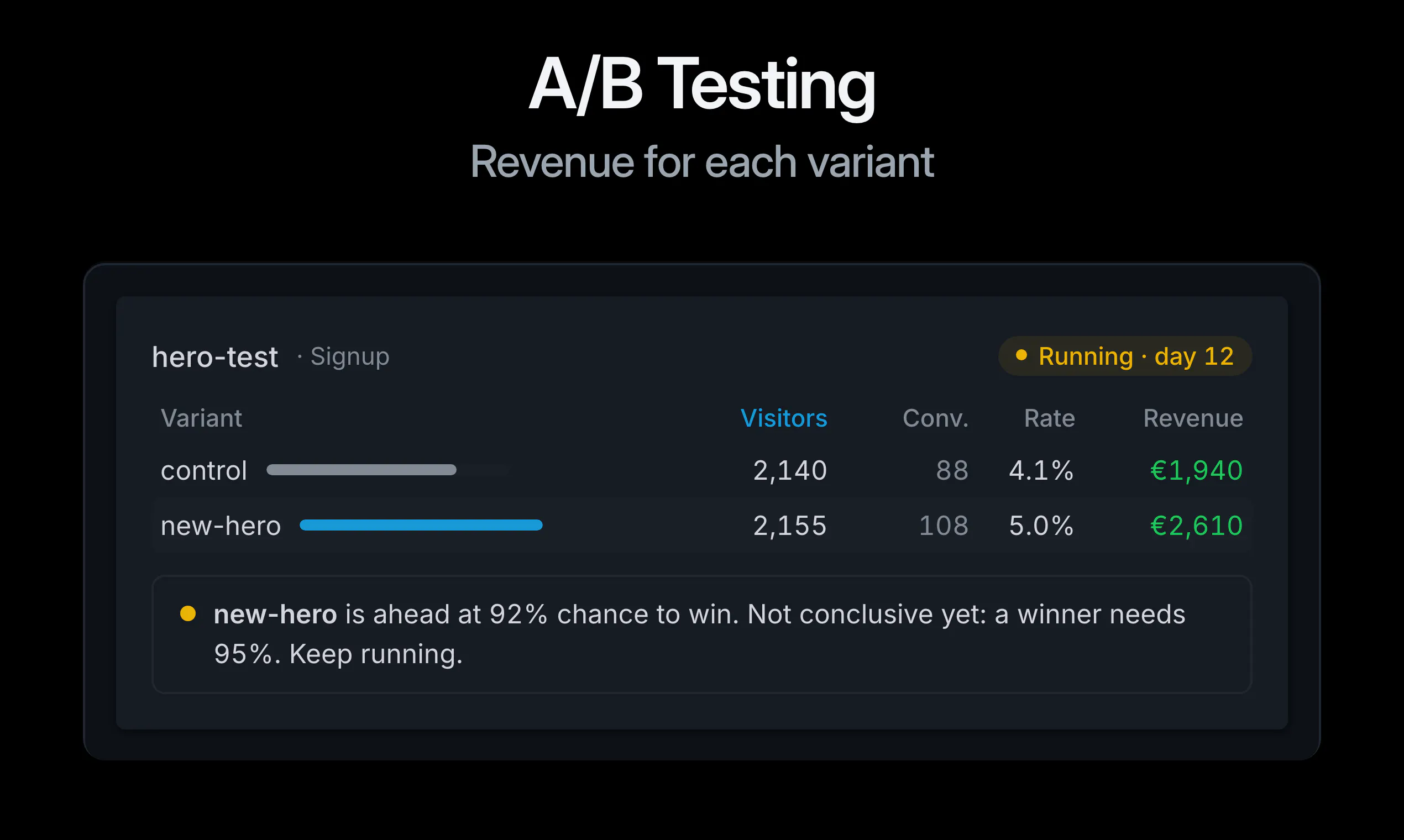Click the yellow status dot beside new-hero message

coord(188,613)
